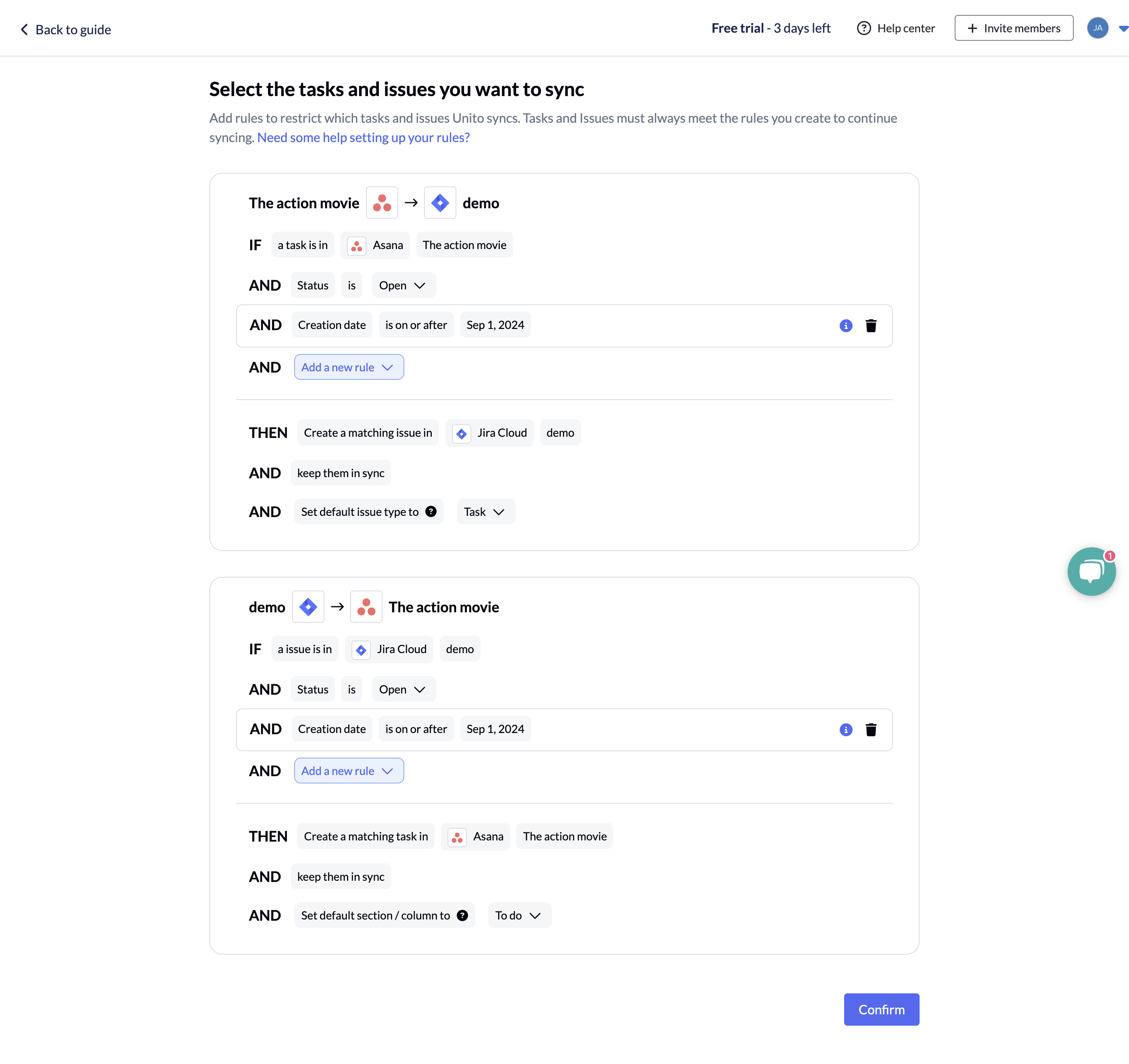Screen dimensions: 1129x1064
Task: Open the chat support bubble
Action: point(1091,572)
